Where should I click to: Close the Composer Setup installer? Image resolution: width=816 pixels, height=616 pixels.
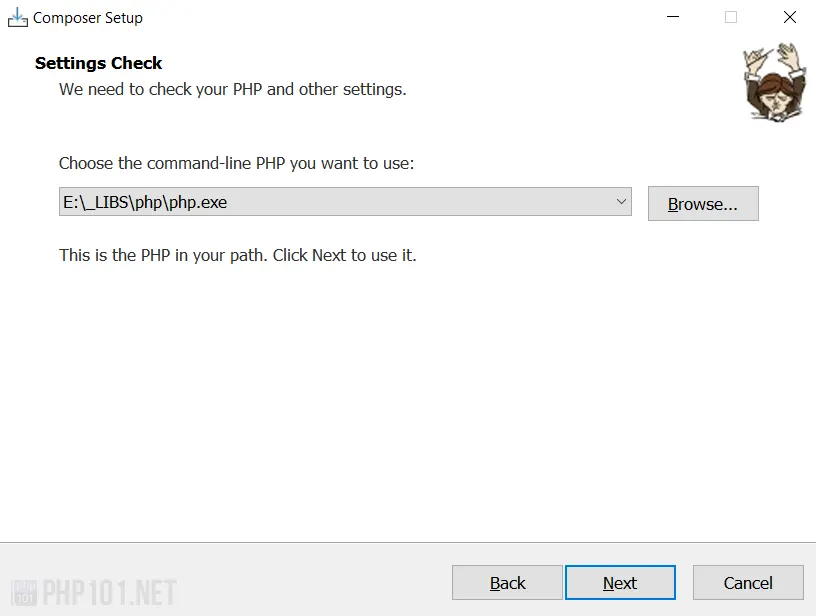click(x=789, y=17)
